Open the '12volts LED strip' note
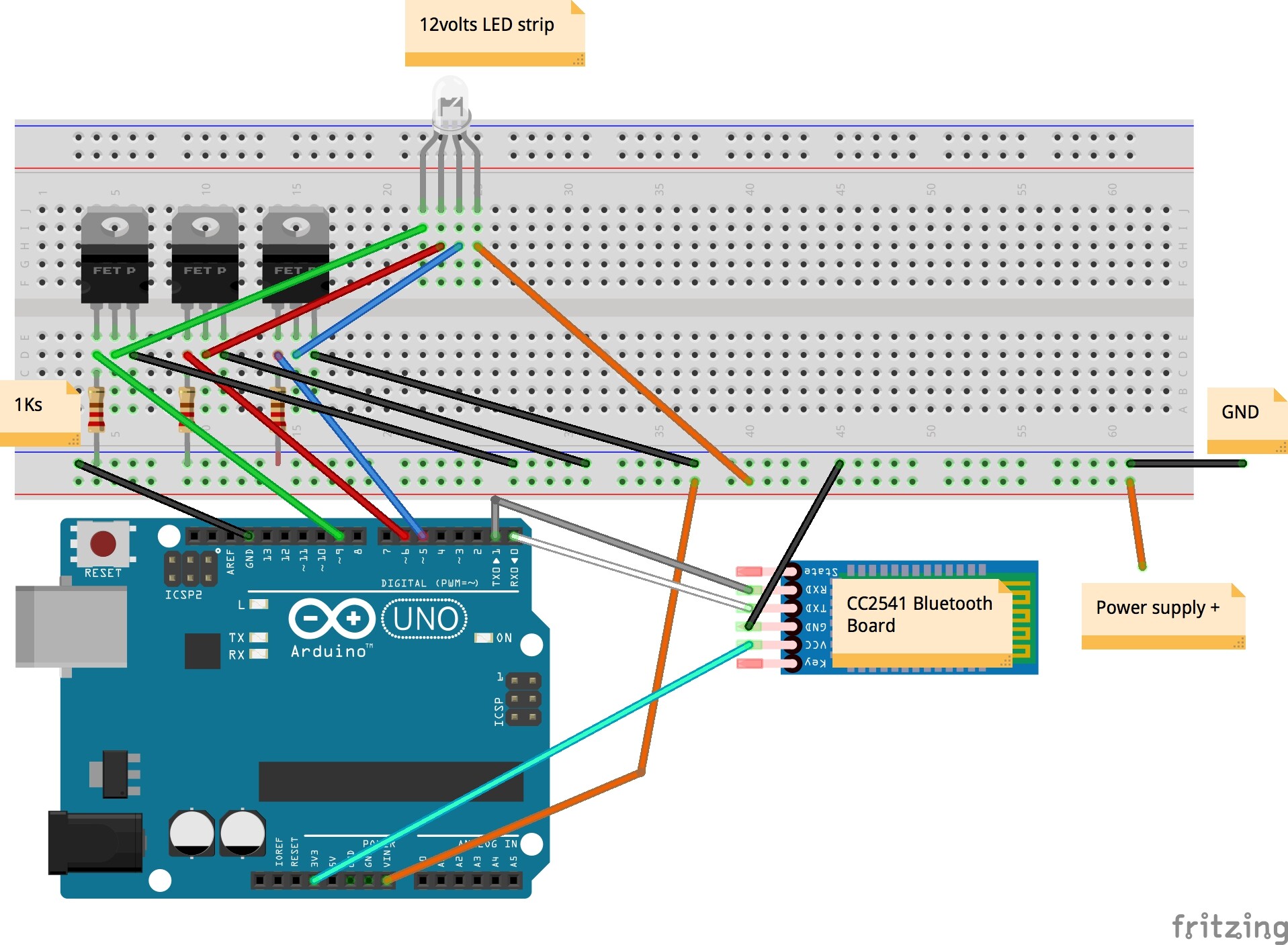 coord(495,33)
